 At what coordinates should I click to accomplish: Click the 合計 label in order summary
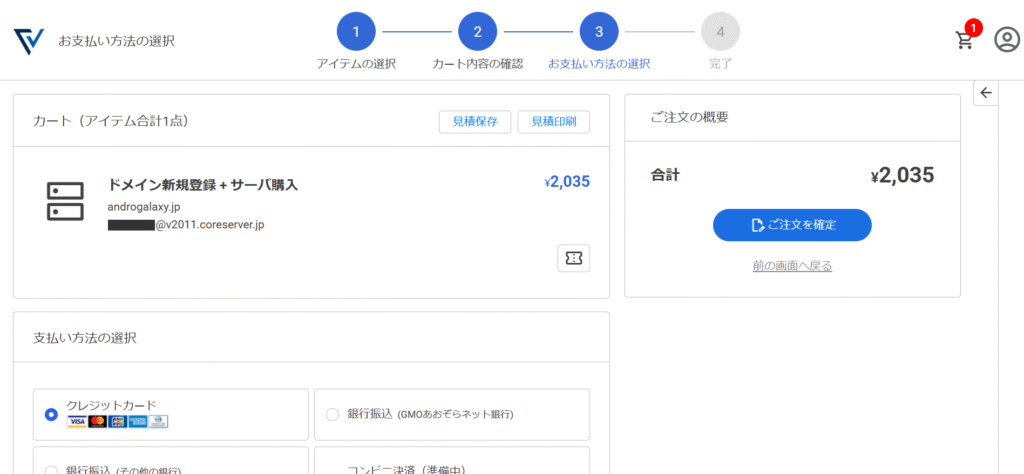click(665, 175)
